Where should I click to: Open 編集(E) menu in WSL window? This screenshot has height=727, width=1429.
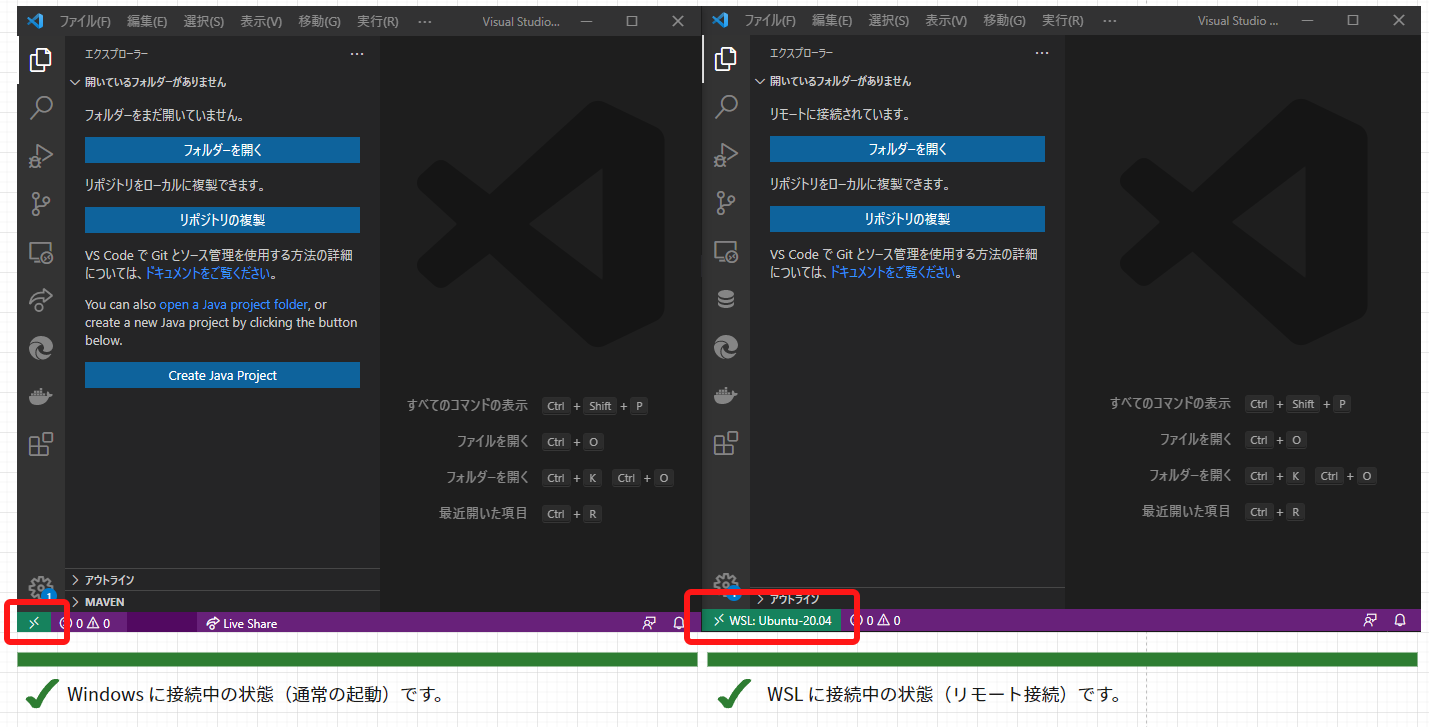pos(832,20)
